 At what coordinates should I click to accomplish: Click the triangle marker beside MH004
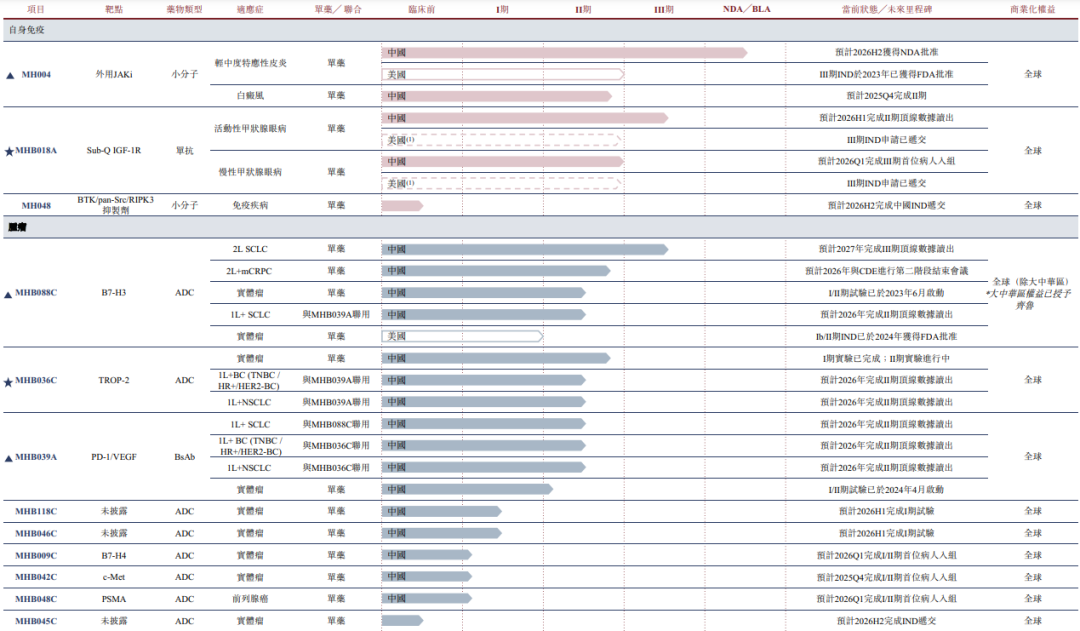pos(10,75)
